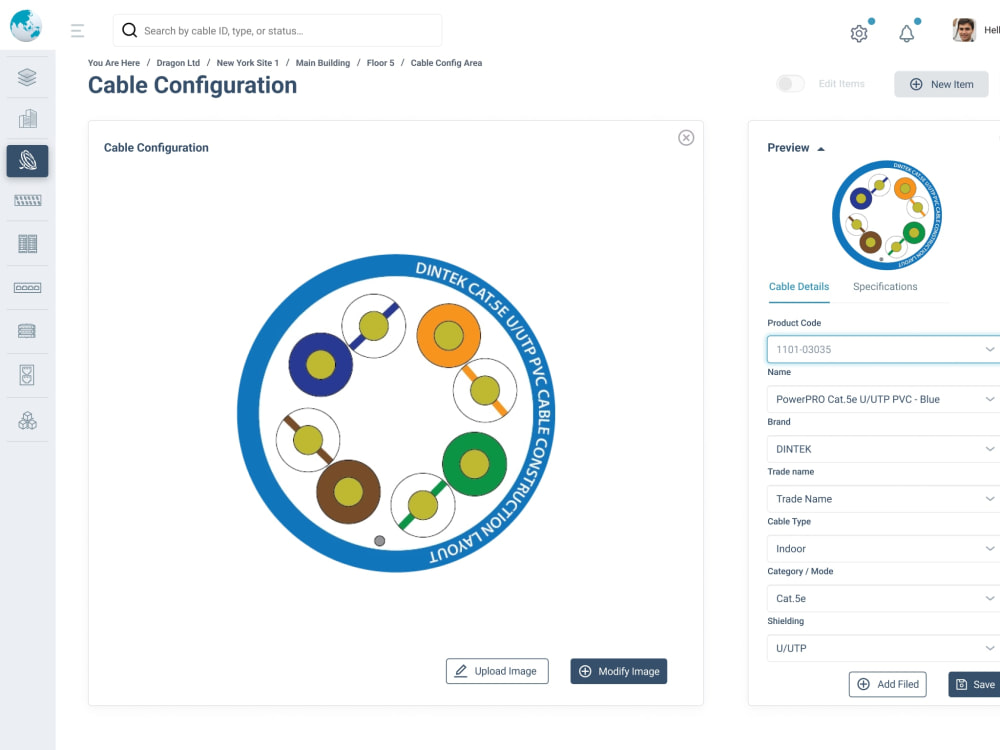Click the Add Filed button

click(888, 684)
